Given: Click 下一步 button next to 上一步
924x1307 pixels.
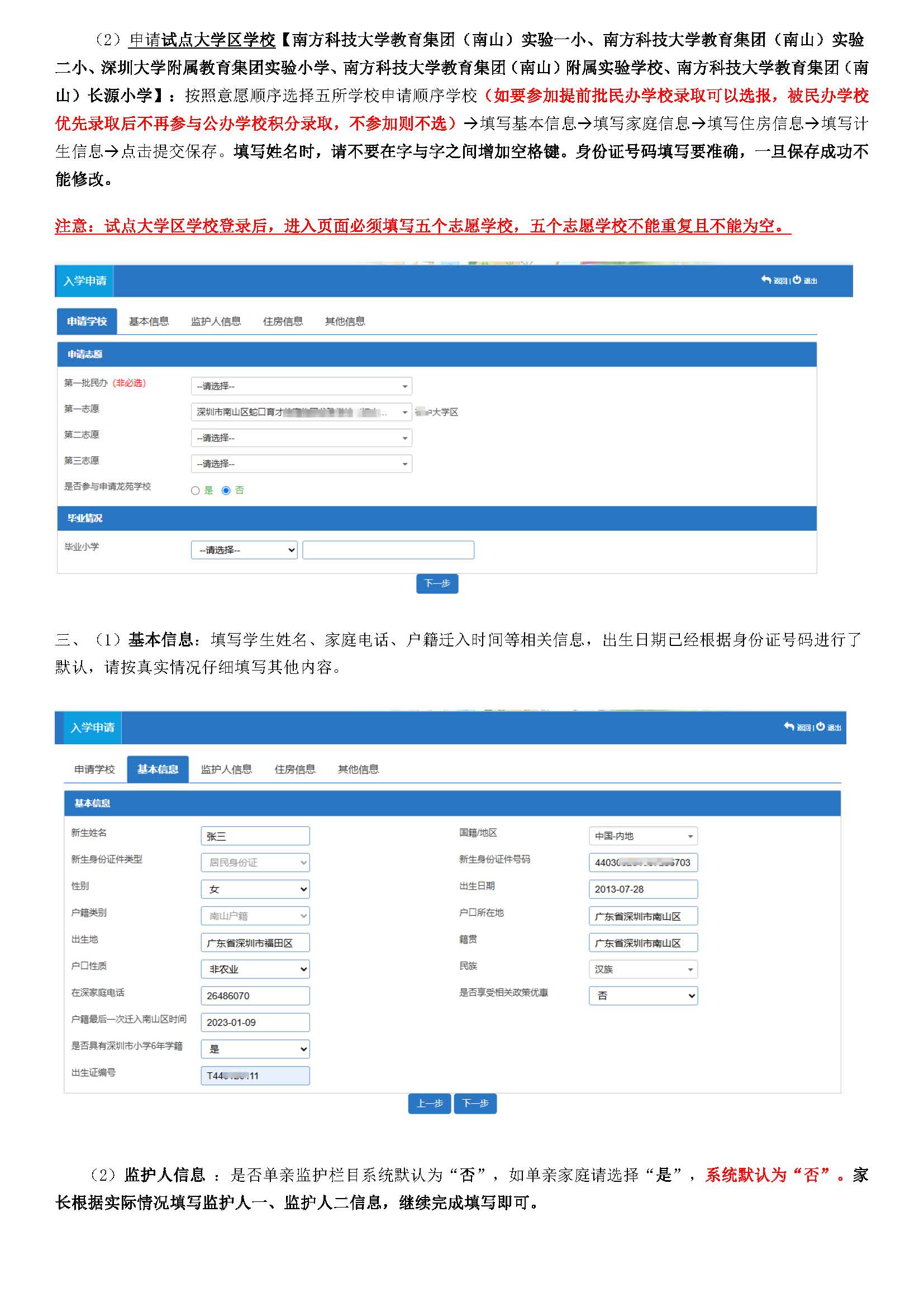Looking at the screenshot, I should click(475, 1103).
